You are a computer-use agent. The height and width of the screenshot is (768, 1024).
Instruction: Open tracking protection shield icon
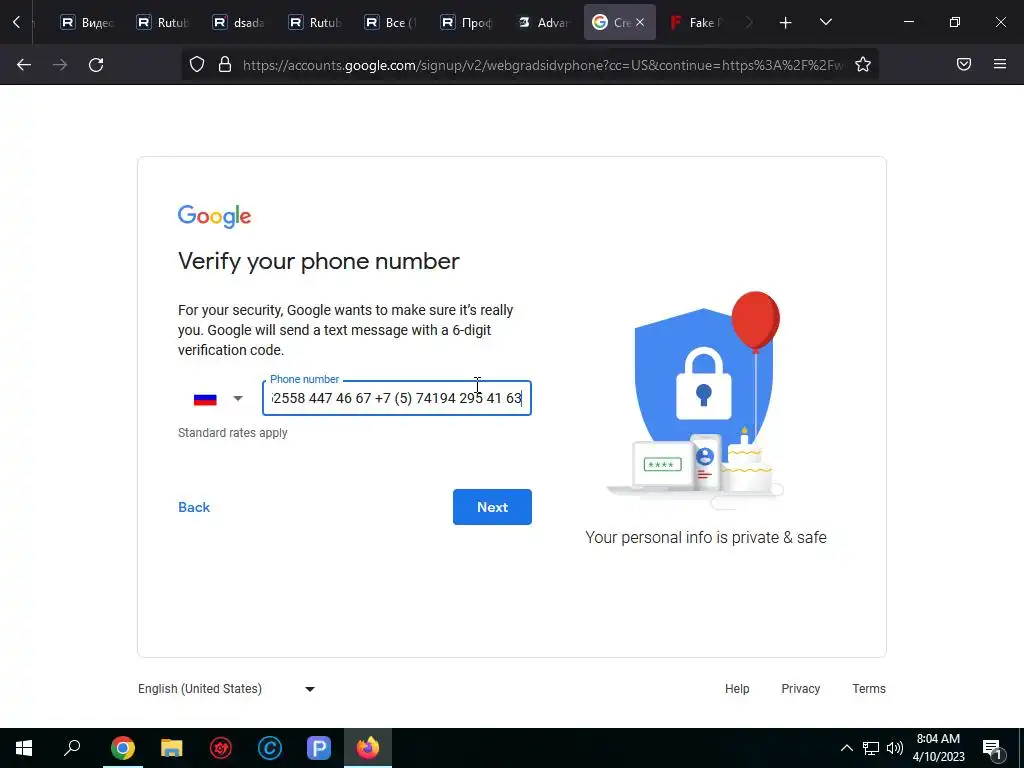pyautogui.click(x=197, y=64)
